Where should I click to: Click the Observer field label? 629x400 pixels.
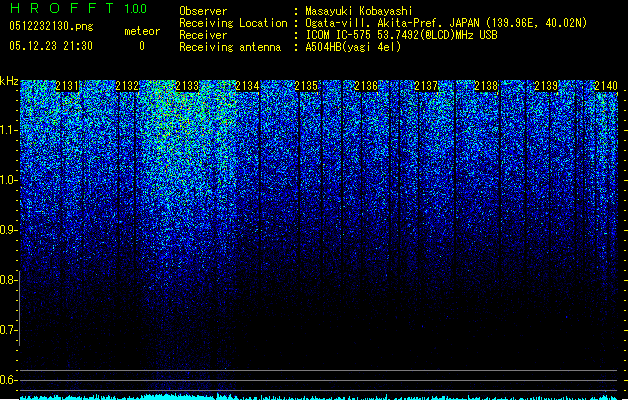(203, 11)
